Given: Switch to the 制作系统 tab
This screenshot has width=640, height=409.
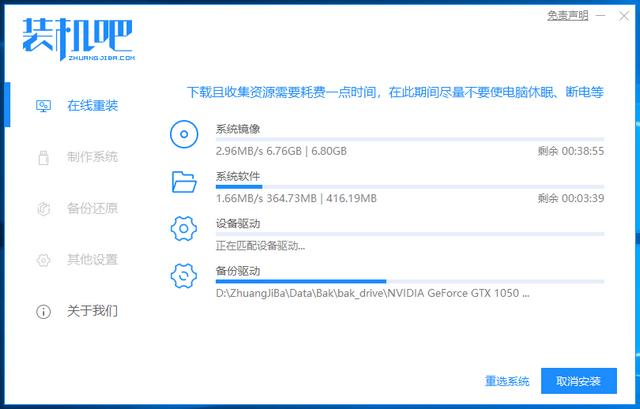Looking at the screenshot, I should tap(92, 157).
